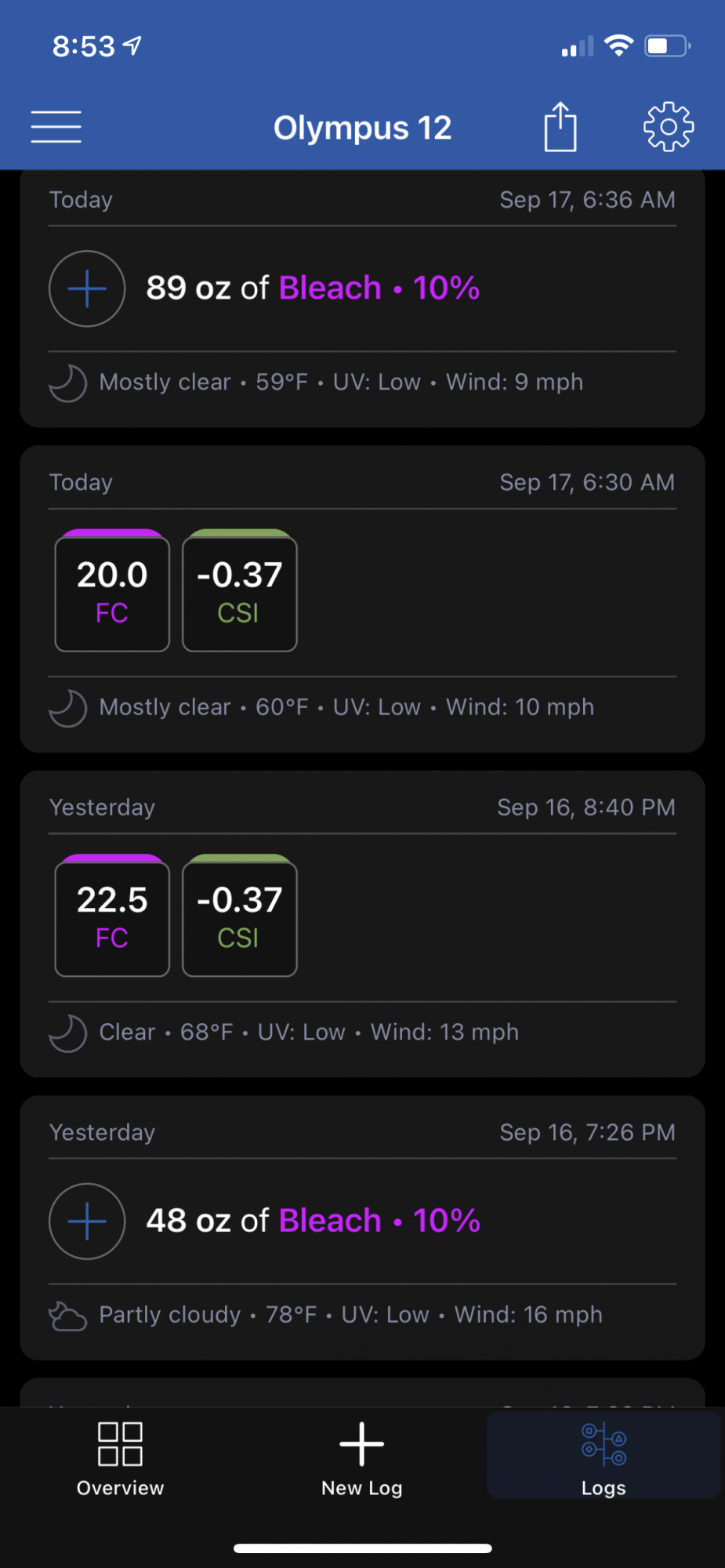Tap moon icon beside Clear 68°F
The width and height of the screenshot is (725, 1568).
67,1033
